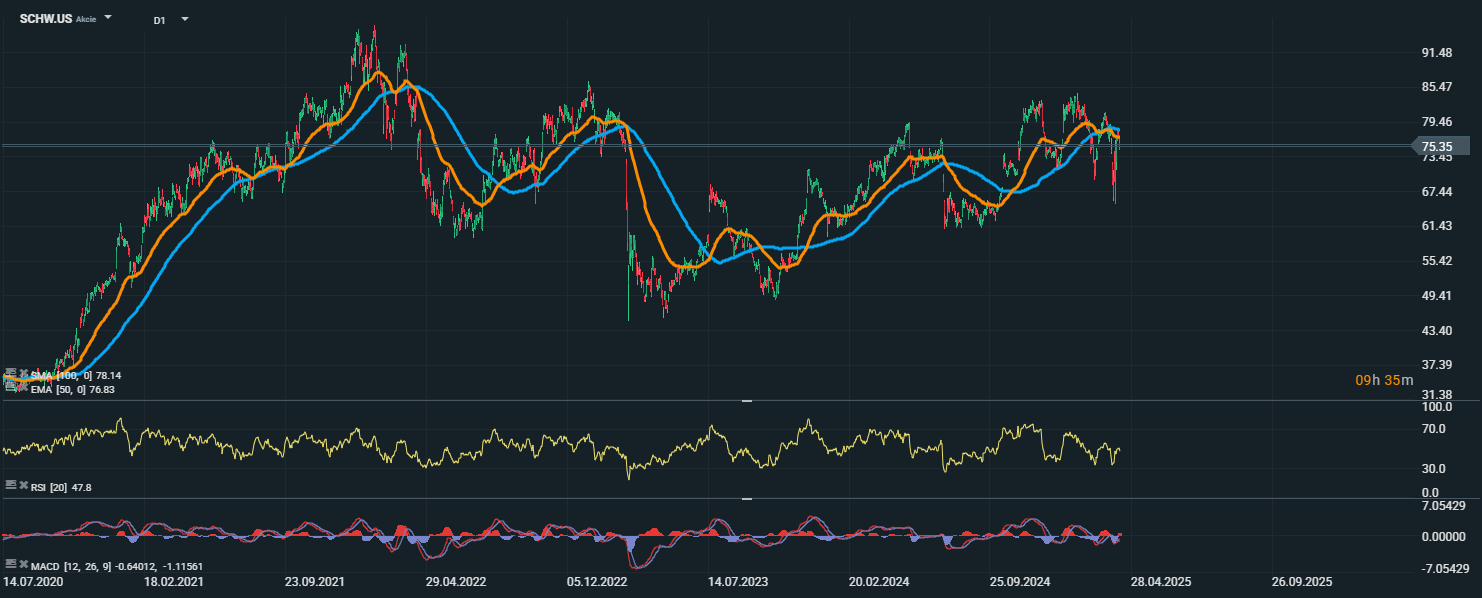Open SMA 100 indicator settings icon
This screenshot has height=598, width=1482.
click(11, 374)
